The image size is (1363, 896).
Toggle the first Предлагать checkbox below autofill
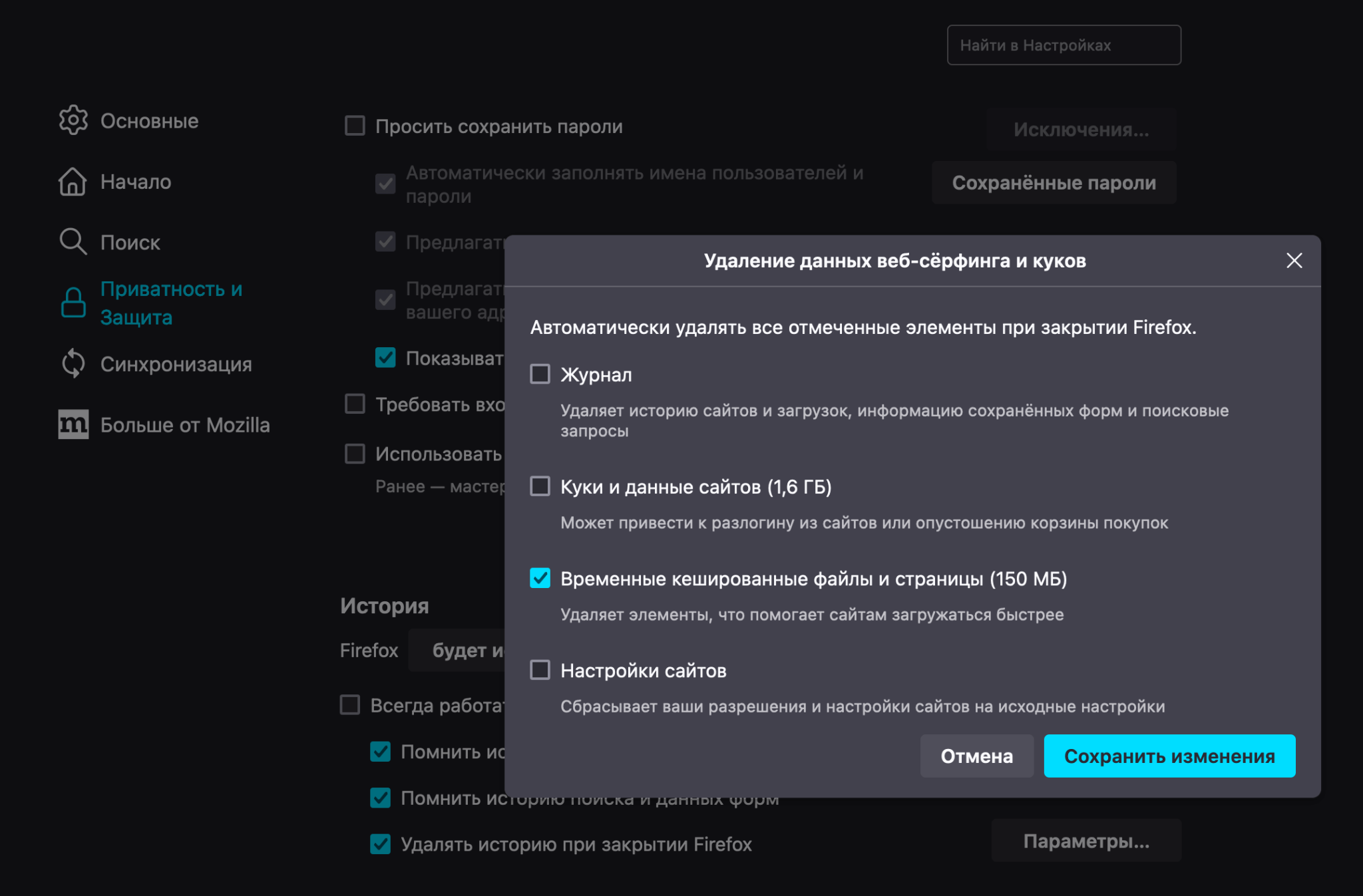385,241
